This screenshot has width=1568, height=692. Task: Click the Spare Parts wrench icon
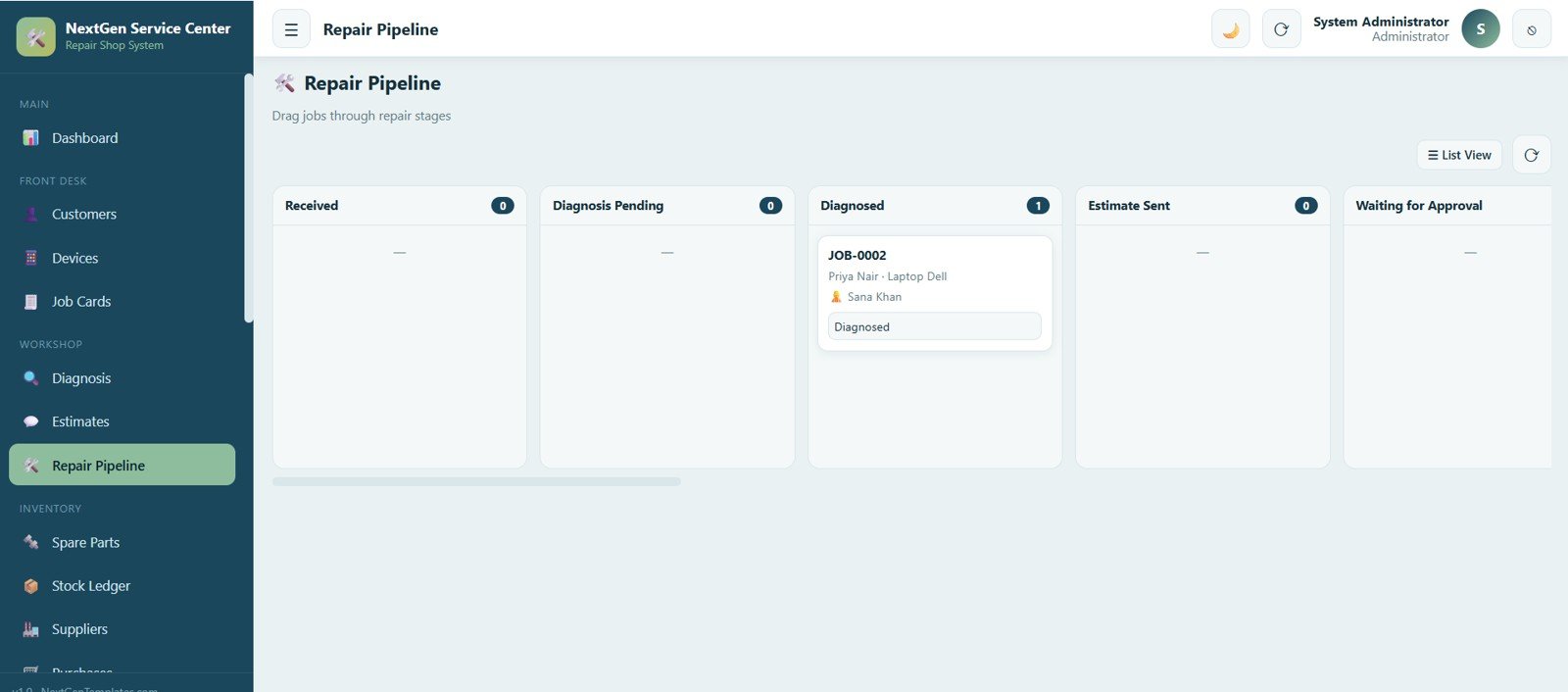point(31,542)
